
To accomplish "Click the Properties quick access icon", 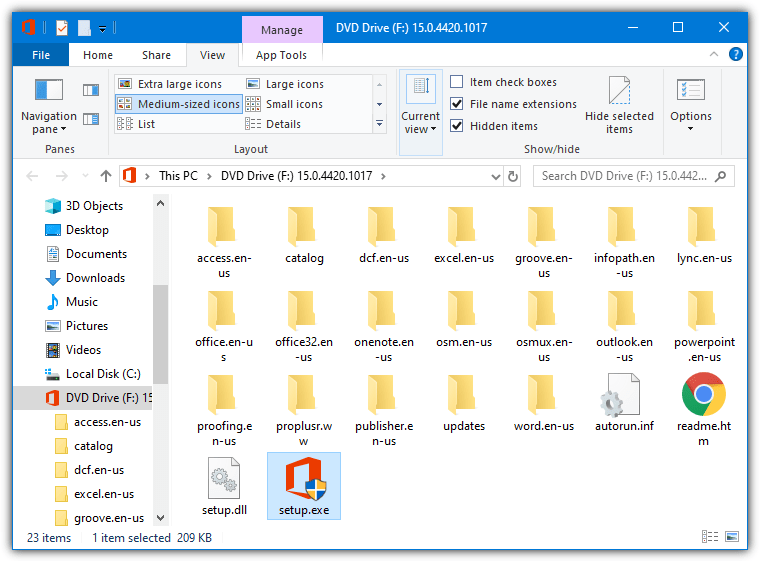I will click(x=62, y=28).
